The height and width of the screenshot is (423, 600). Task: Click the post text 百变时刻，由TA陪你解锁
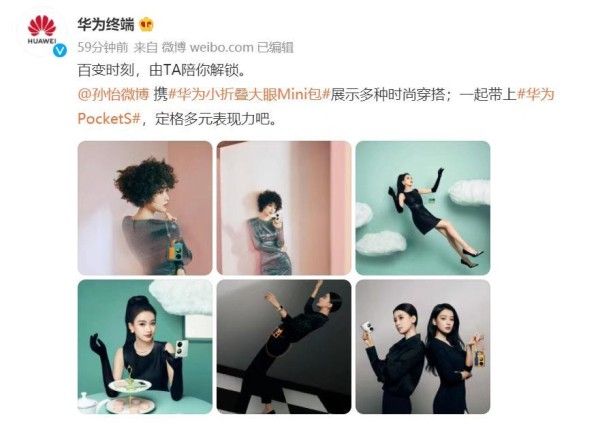[x=161, y=70]
